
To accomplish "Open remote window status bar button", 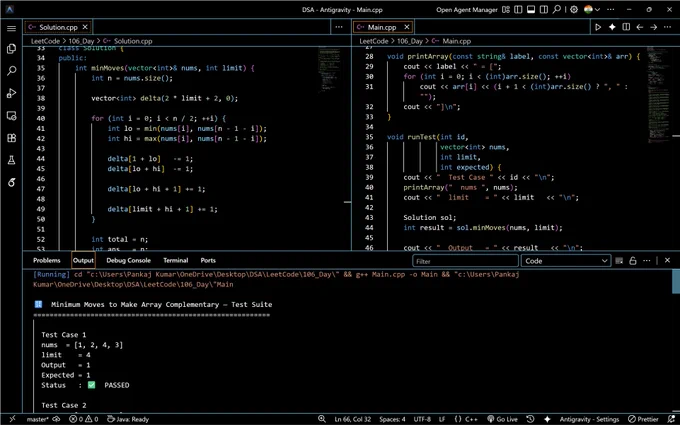I will [12, 419].
